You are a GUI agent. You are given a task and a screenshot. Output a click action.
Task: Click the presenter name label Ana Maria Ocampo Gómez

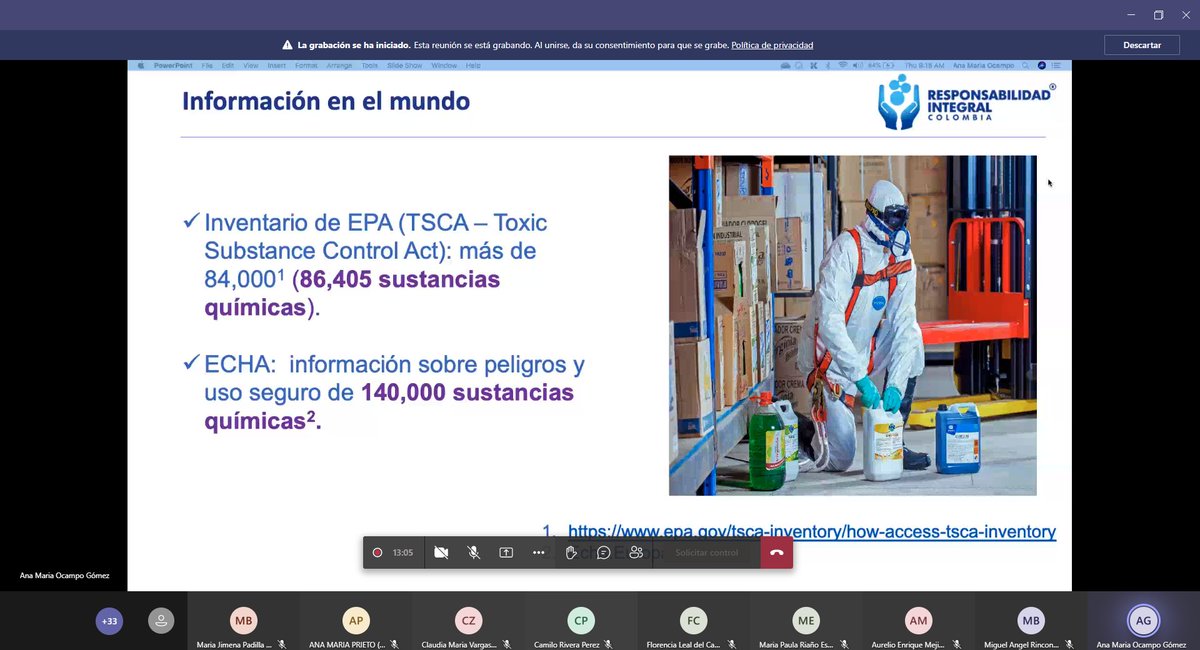tap(64, 576)
